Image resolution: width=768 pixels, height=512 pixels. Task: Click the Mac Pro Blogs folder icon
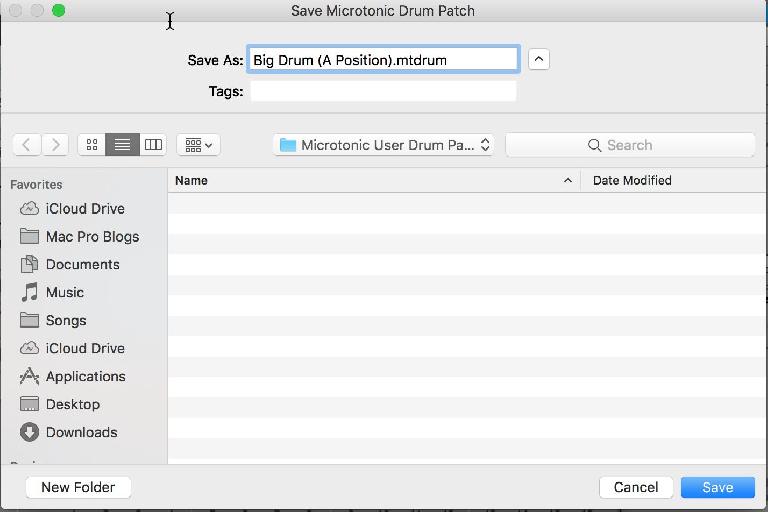coord(29,236)
